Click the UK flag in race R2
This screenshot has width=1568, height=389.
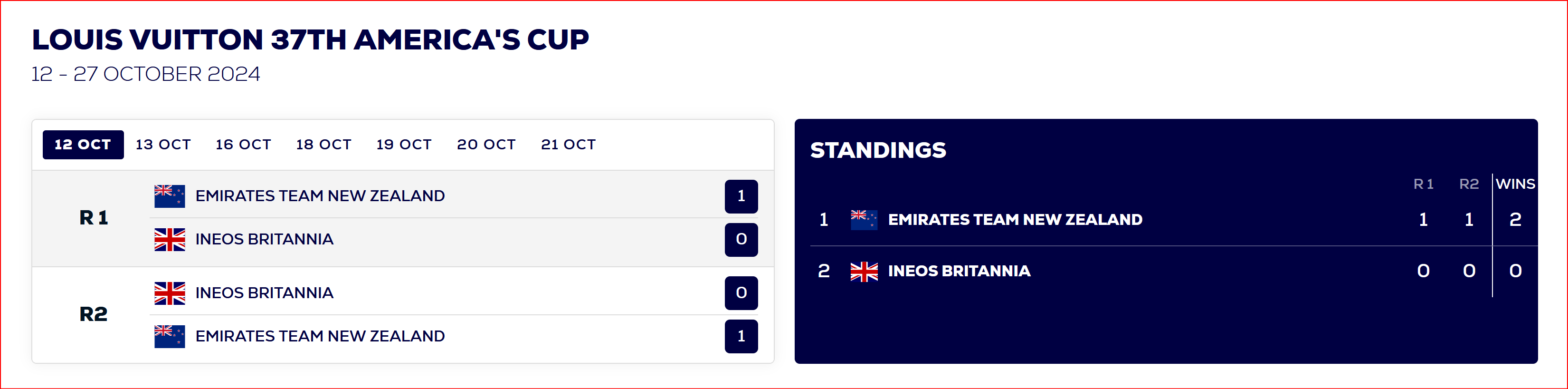click(170, 293)
